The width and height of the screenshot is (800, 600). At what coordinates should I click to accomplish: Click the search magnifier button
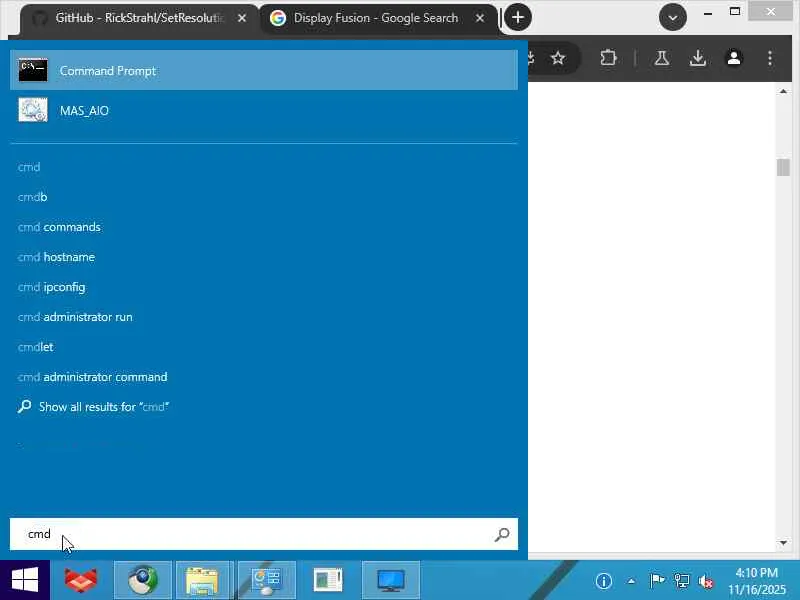point(502,534)
